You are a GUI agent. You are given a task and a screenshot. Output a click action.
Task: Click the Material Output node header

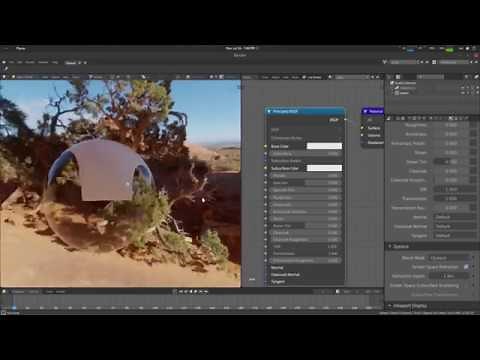pyautogui.click(x=373, y=111)
